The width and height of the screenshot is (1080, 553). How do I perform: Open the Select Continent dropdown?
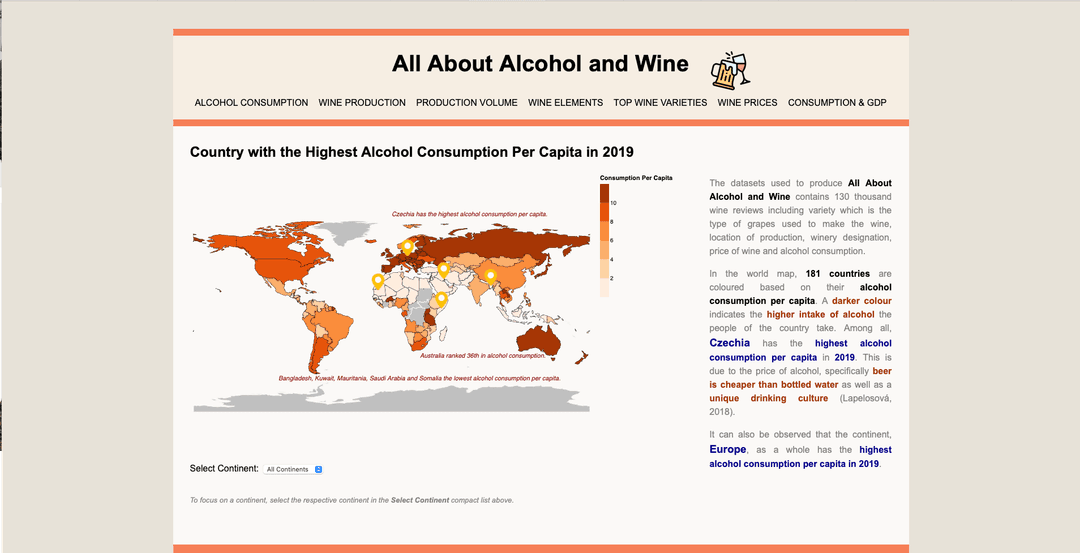click(x=294, y=469)
